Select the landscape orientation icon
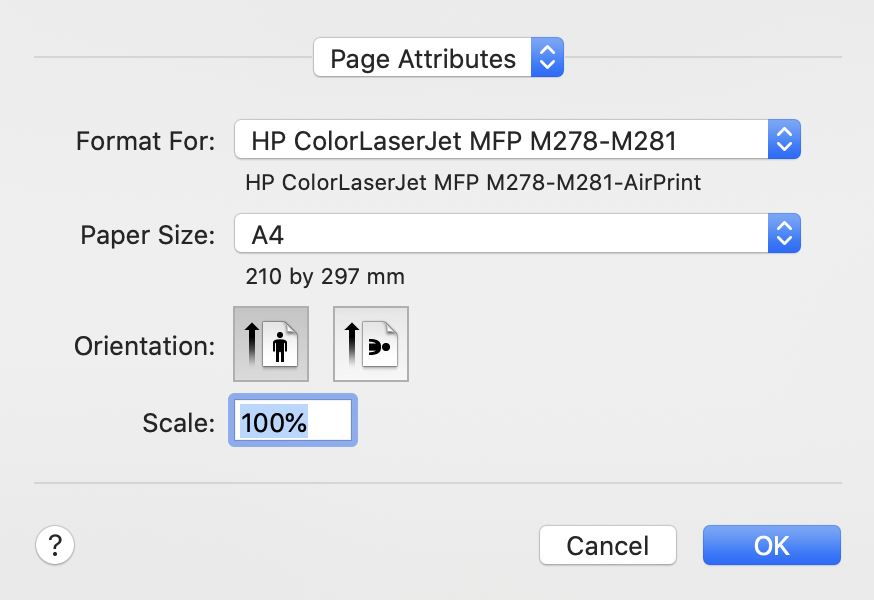 (371, 344)
